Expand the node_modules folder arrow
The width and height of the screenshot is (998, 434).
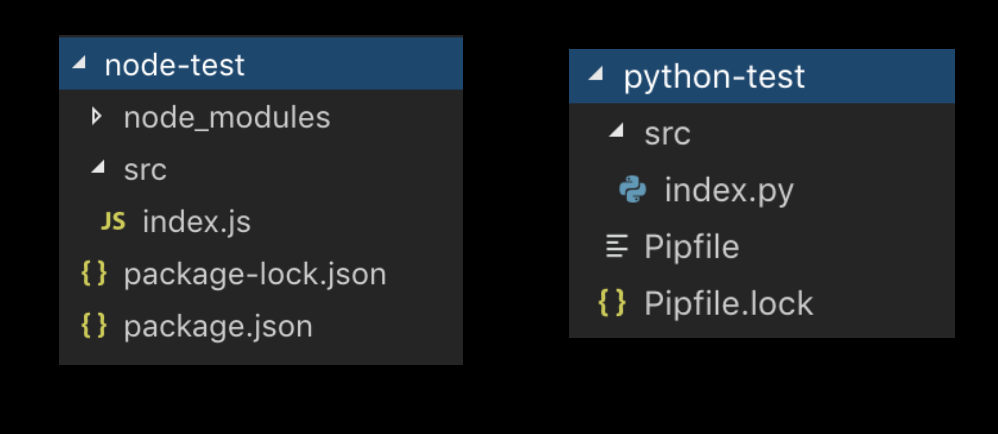coord(97,117)
